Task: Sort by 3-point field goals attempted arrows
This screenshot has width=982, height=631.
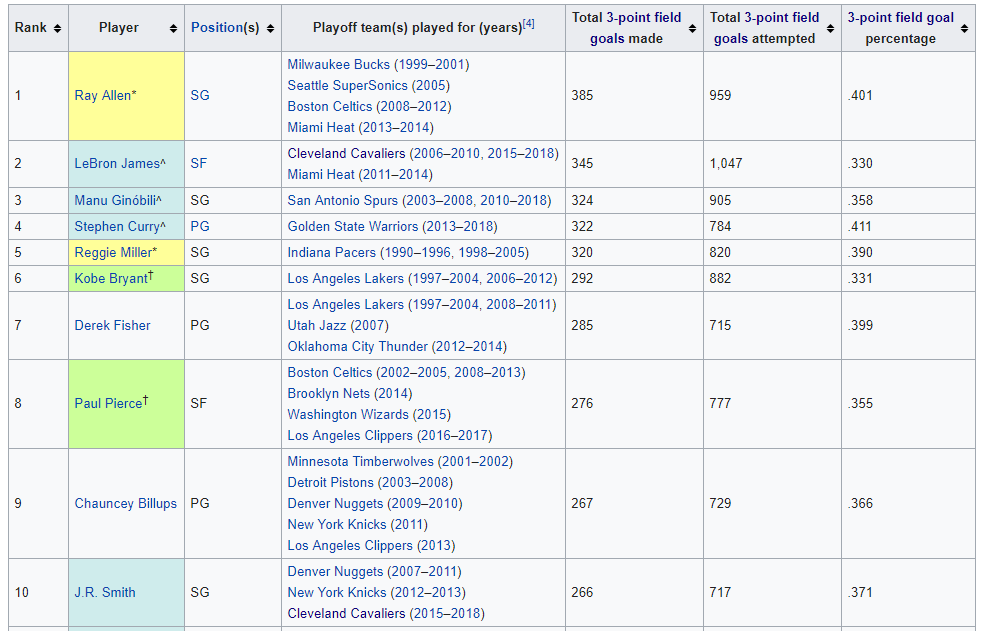Action: click(x=830, y=28)
